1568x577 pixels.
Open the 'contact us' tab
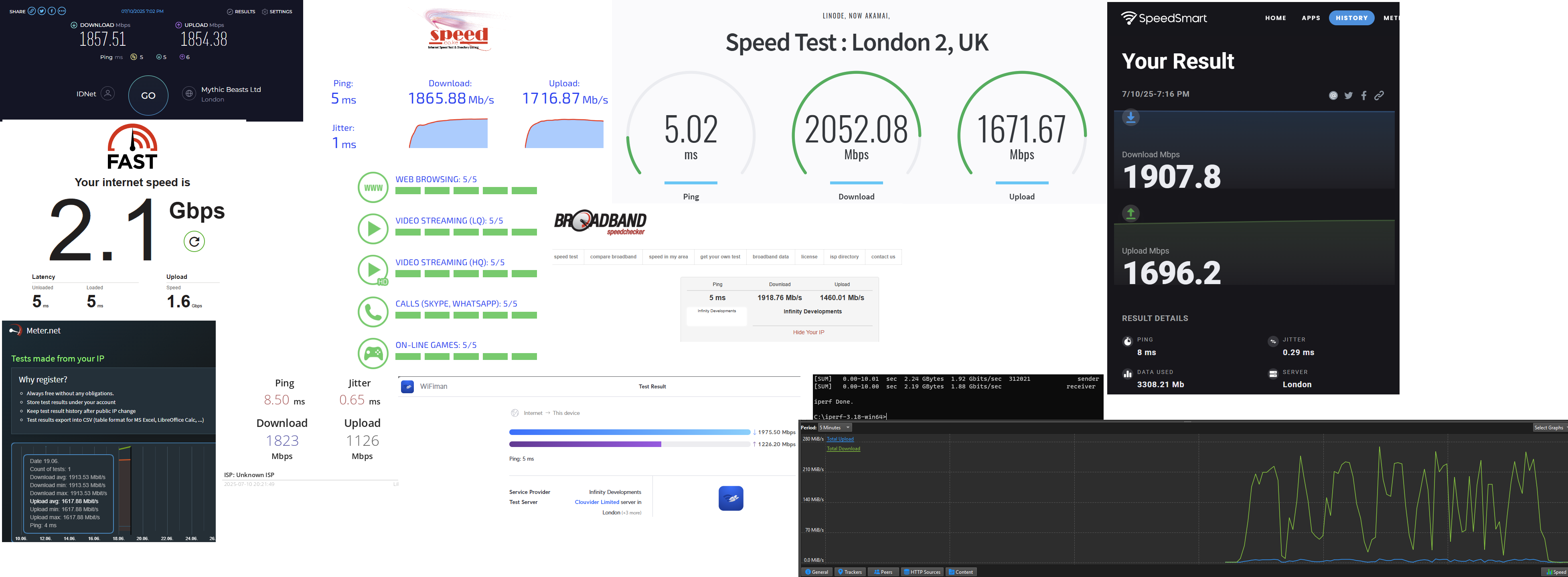(883, 257)
